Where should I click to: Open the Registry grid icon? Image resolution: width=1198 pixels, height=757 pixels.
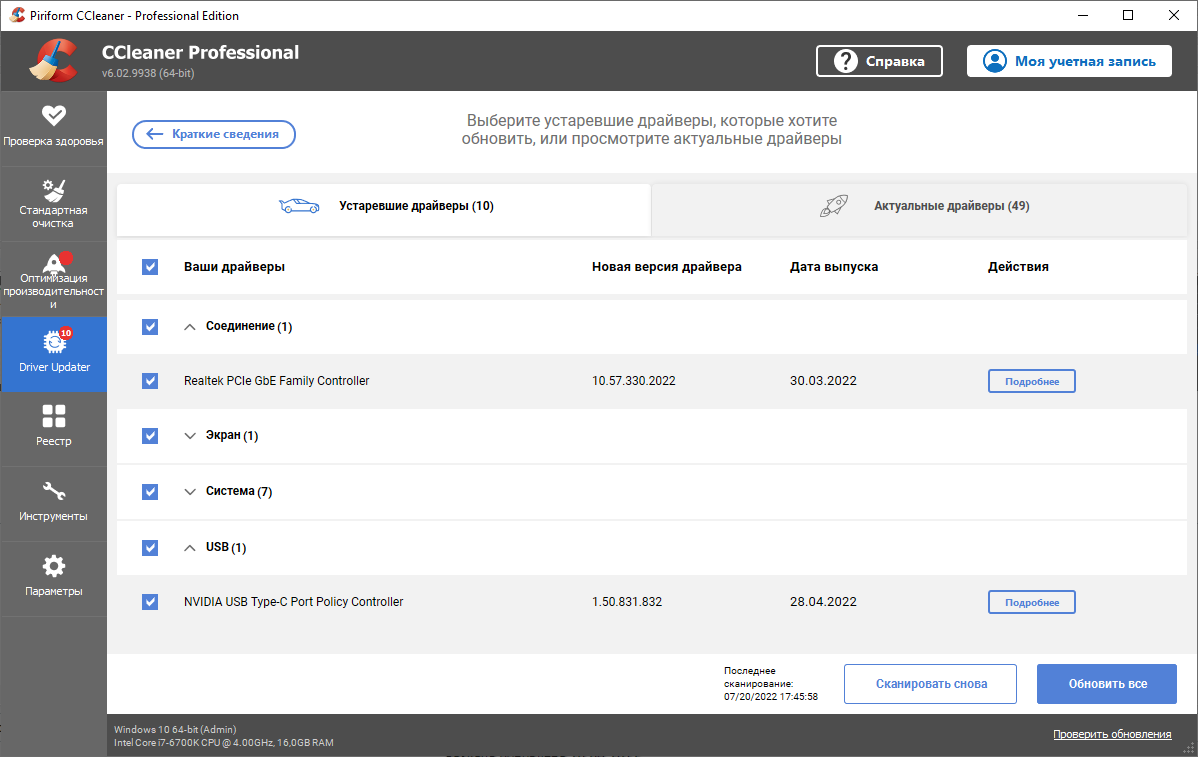(x=53, y=416)
